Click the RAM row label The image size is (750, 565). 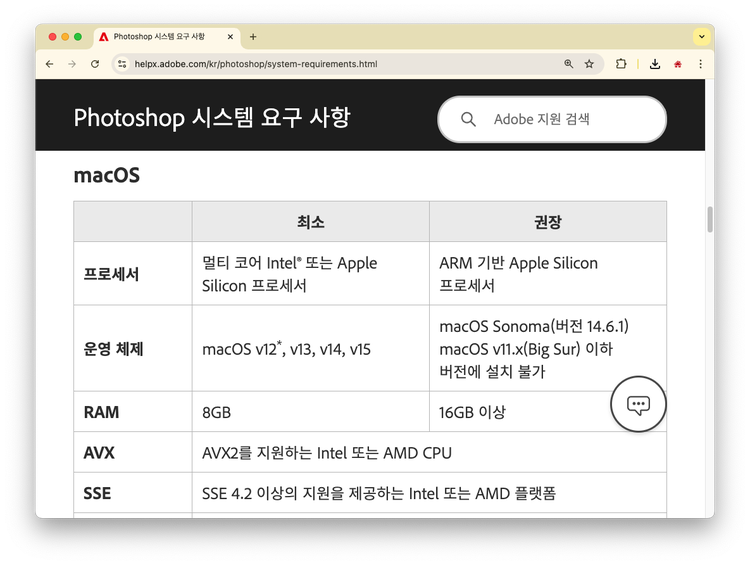(x=101, y=412)
